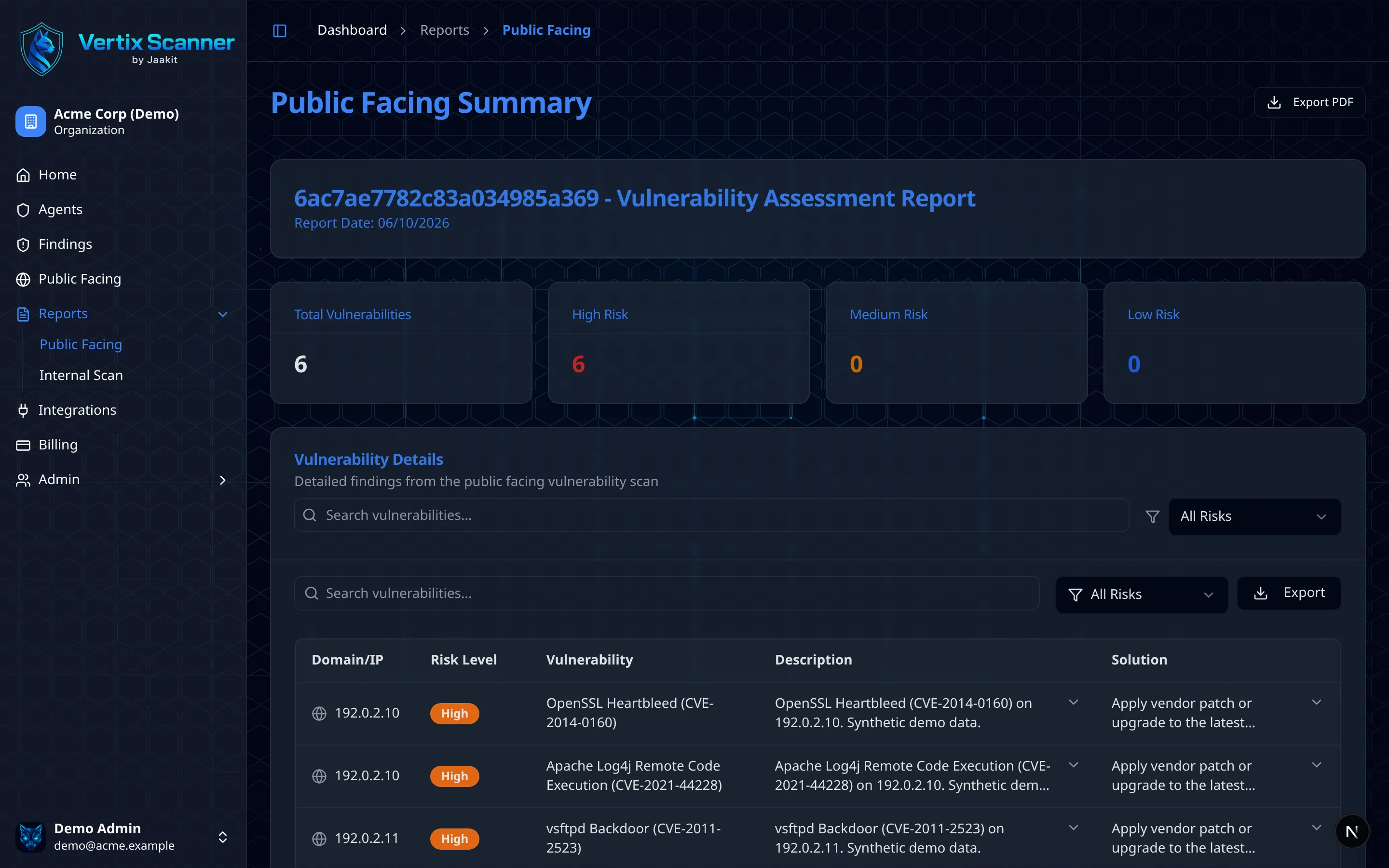Click the Acme Corp organization building icon
Image resolution: width=1389 pixels, height=868 pixels.
point(31,122)
